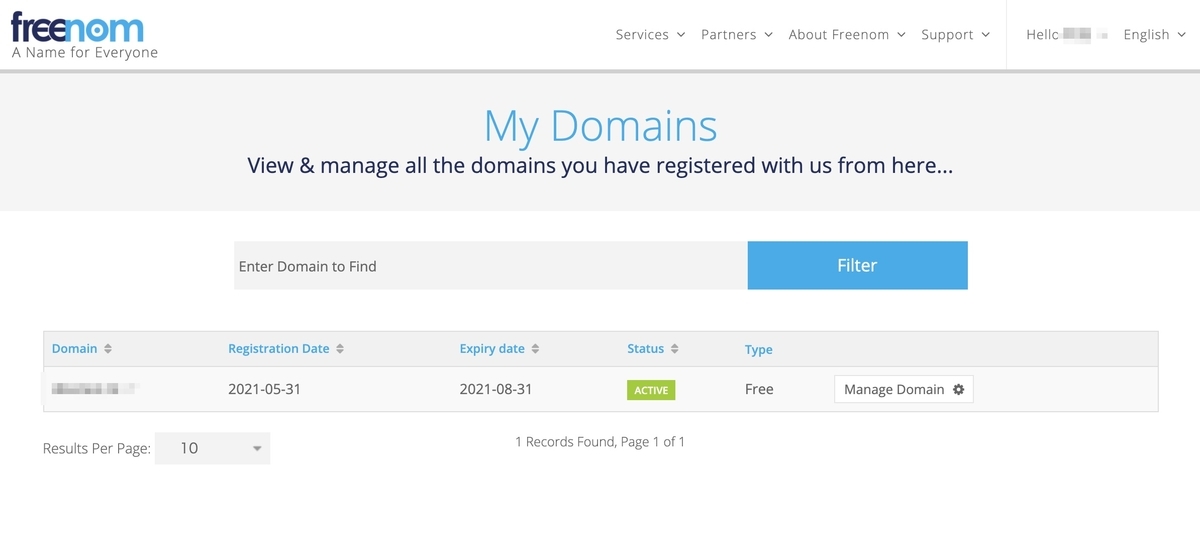Open the Partners menu

pos(737,34)
